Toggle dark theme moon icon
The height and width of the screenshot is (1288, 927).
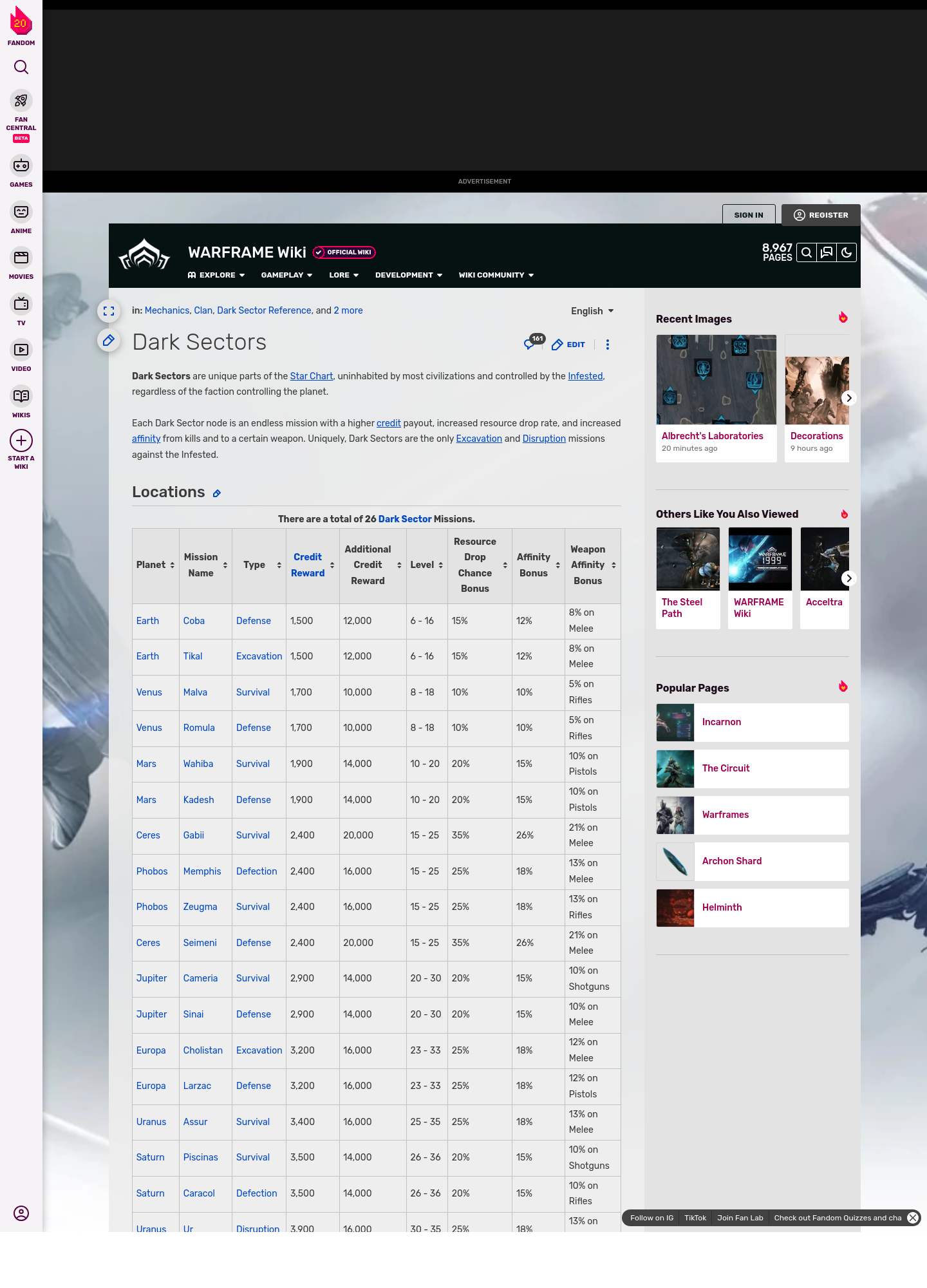(x=847, y=252)
